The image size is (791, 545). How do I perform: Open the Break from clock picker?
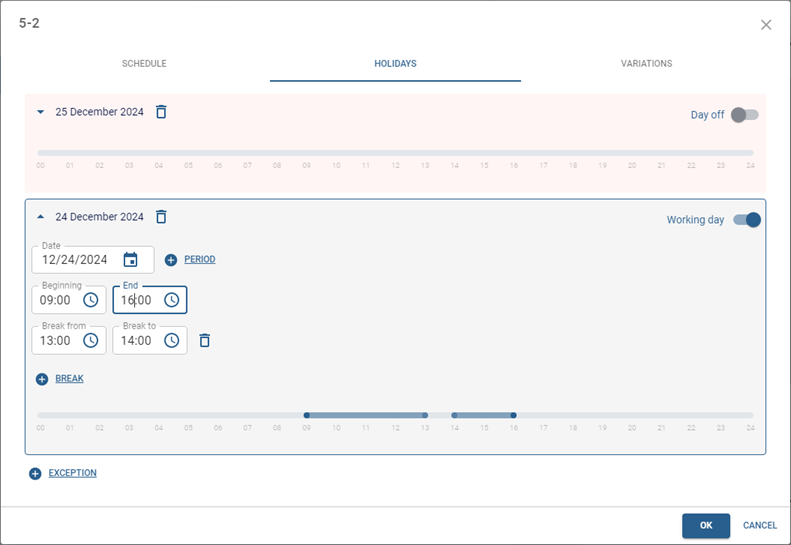pos(91,340)
